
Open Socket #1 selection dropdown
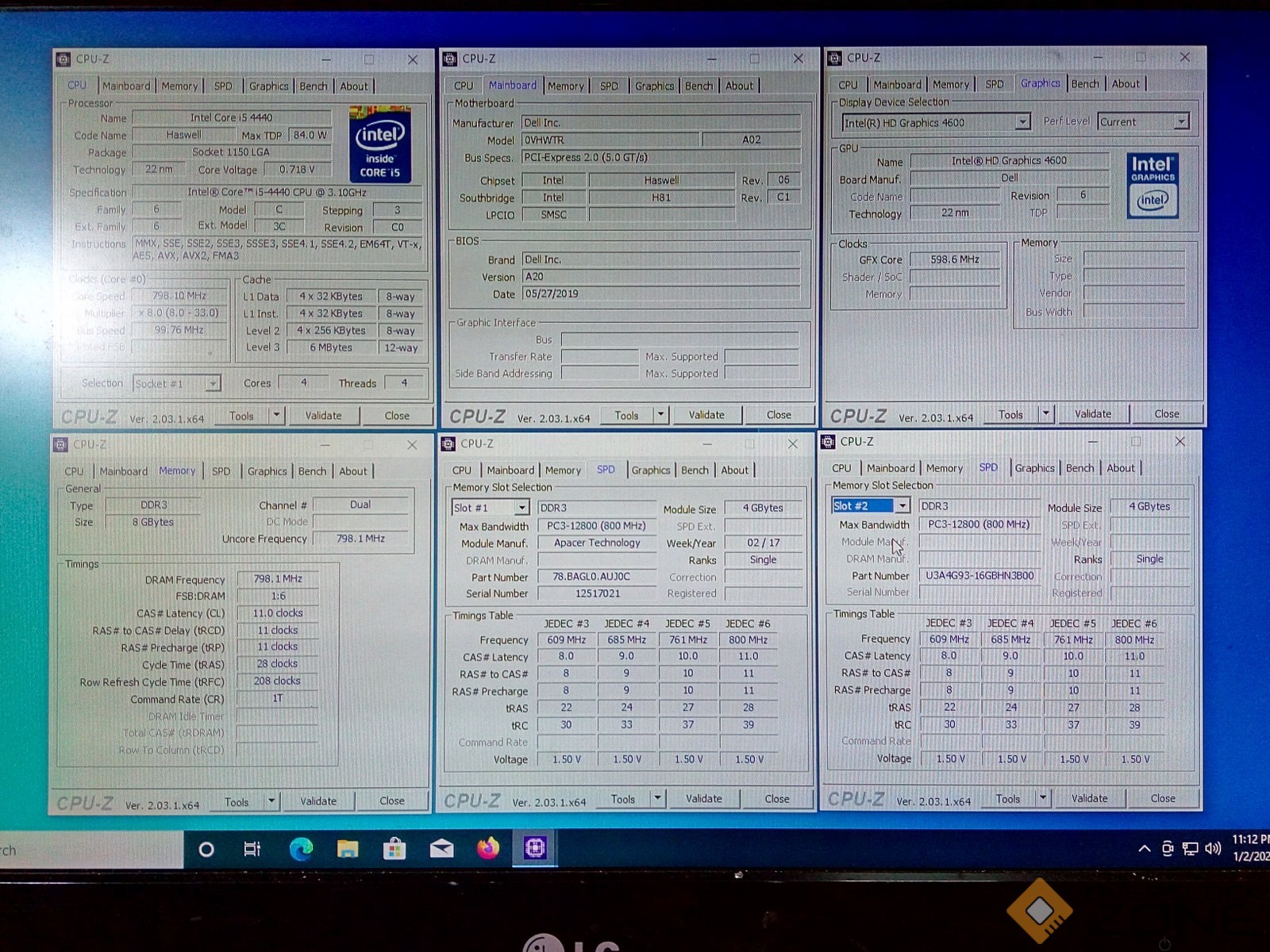(213, 384)
